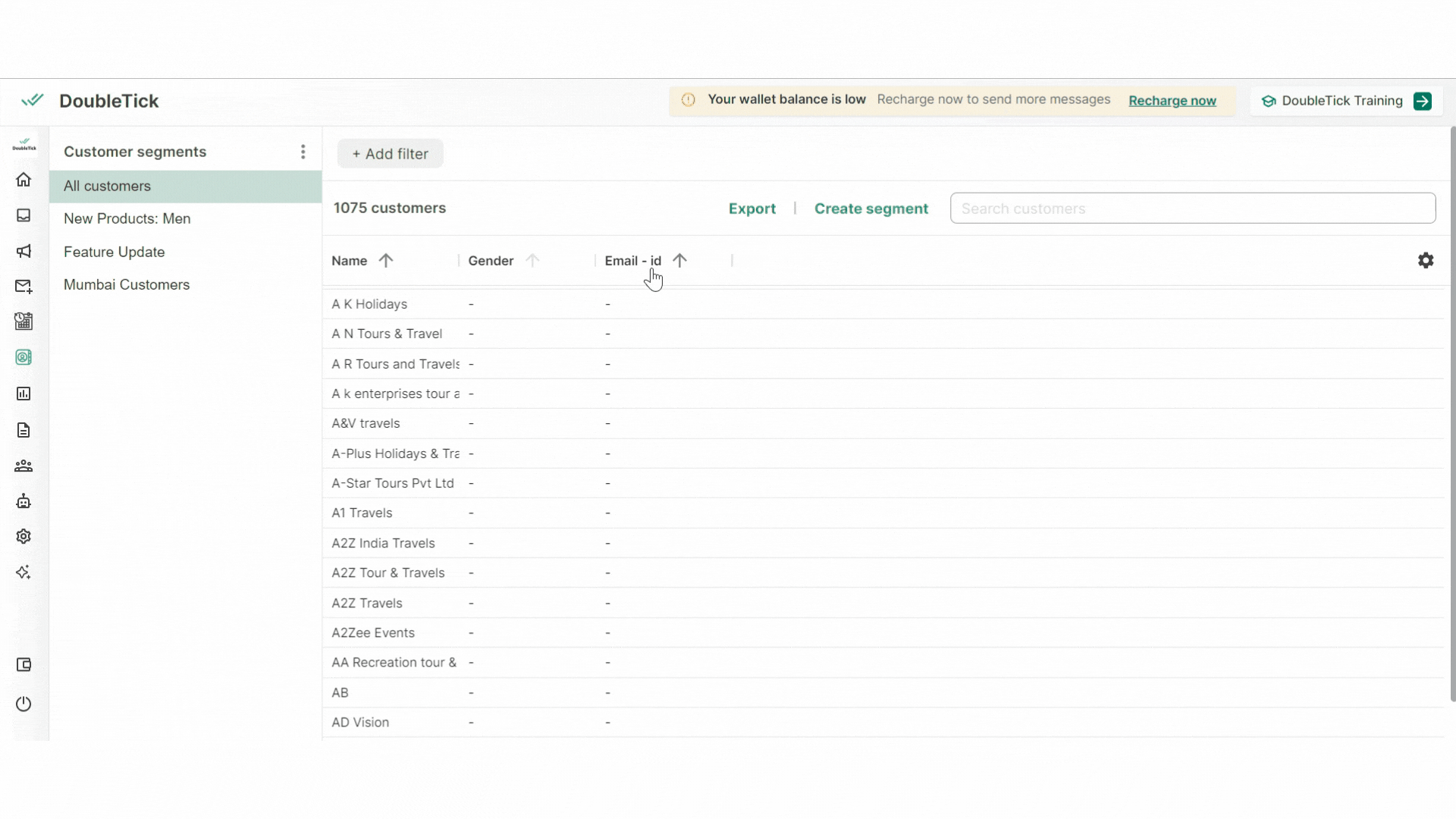The image size is (1456, 819).
Task: Toggle sort arrow on Gender column
Action: [x=532, y=260]
